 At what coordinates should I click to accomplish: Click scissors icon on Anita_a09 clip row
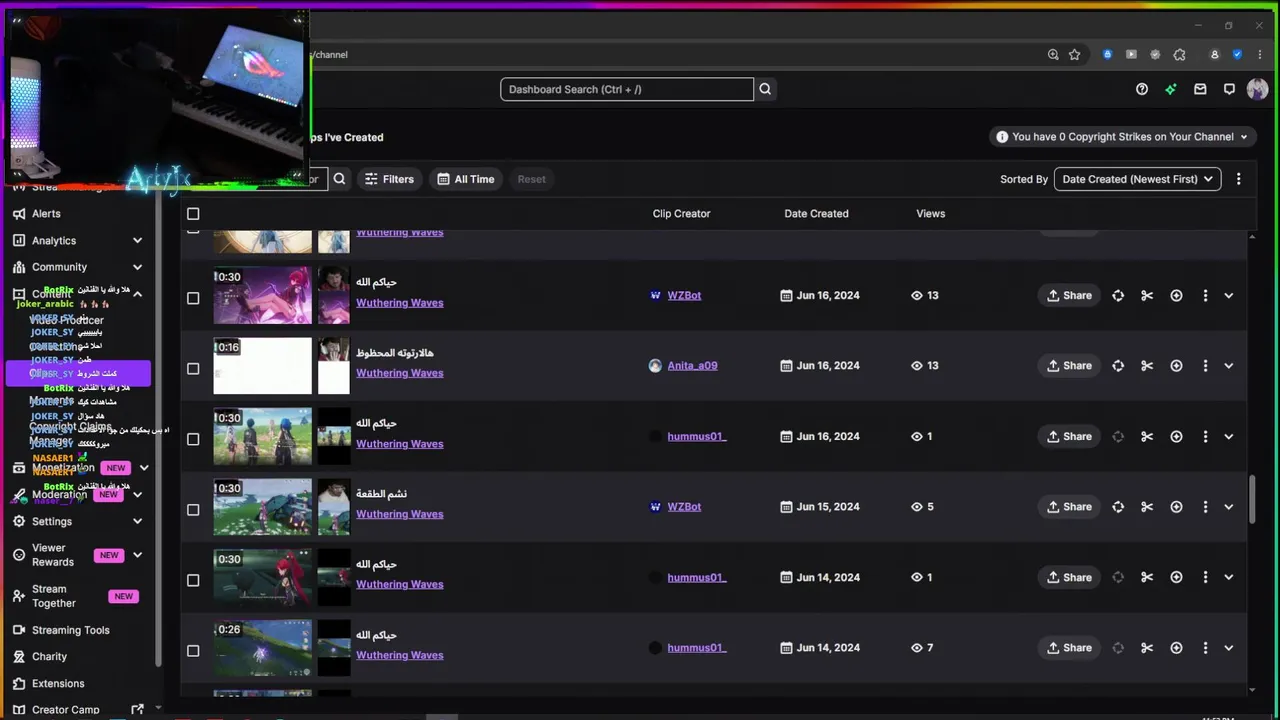(x=1147, y=366)
